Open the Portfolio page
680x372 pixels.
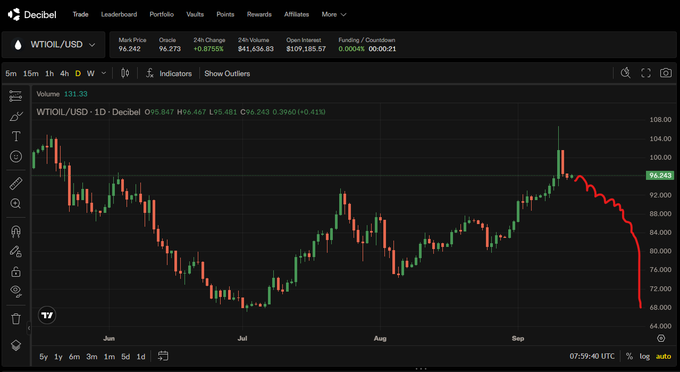(161, 14)
